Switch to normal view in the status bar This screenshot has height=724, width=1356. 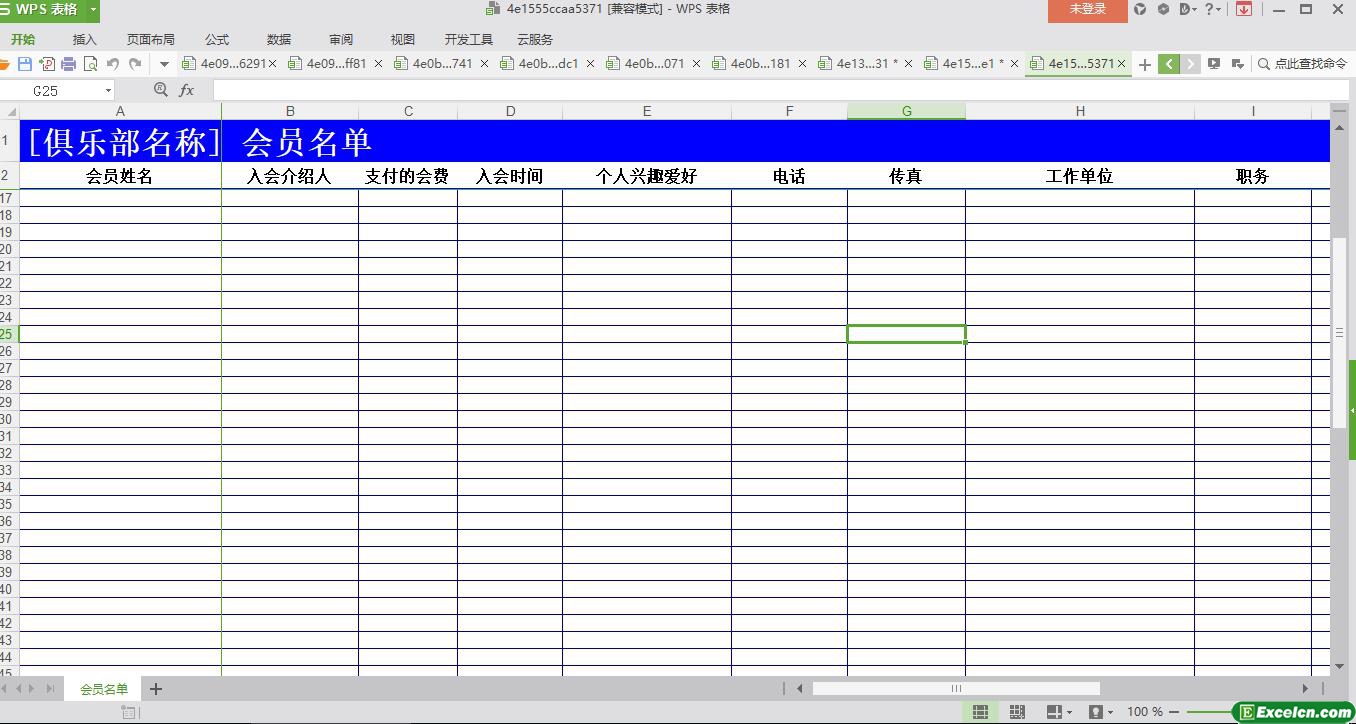(x=980, y=712)
